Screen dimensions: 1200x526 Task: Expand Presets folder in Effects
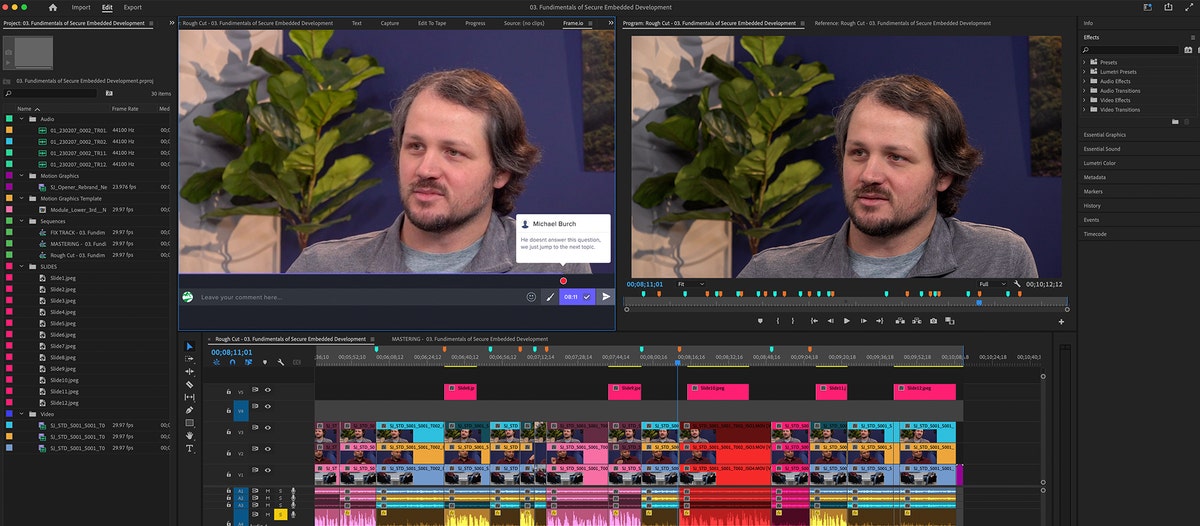pyautogui.click(x=1084, y=62)
